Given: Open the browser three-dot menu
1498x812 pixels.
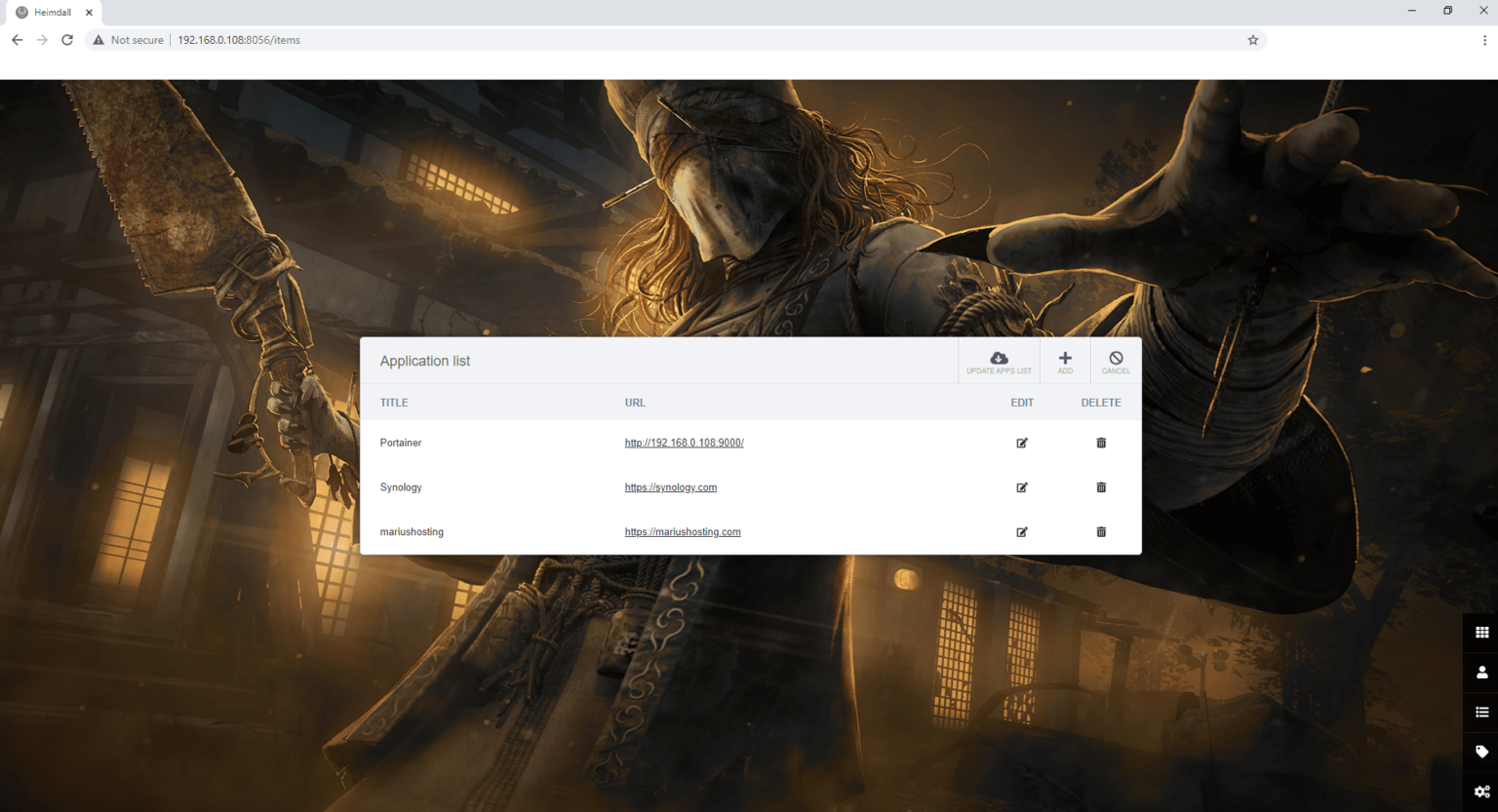Looking at the screenshot, I should coord(1484,40).
